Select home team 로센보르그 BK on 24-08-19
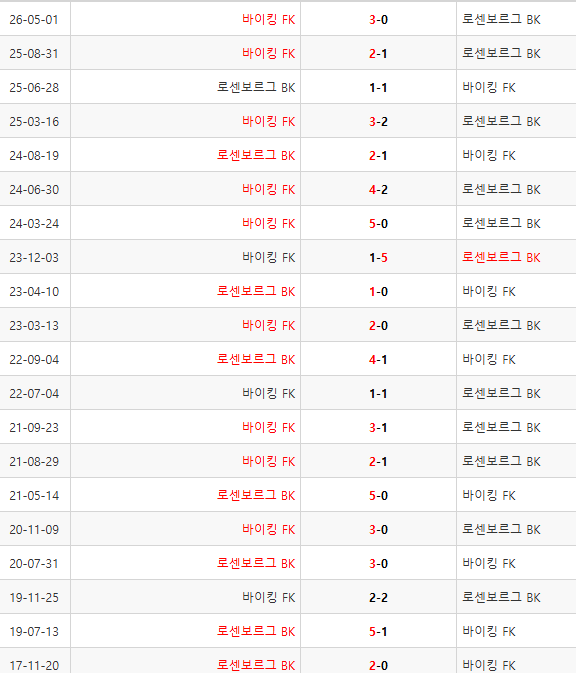576x673 pixels. coord(256,155)
